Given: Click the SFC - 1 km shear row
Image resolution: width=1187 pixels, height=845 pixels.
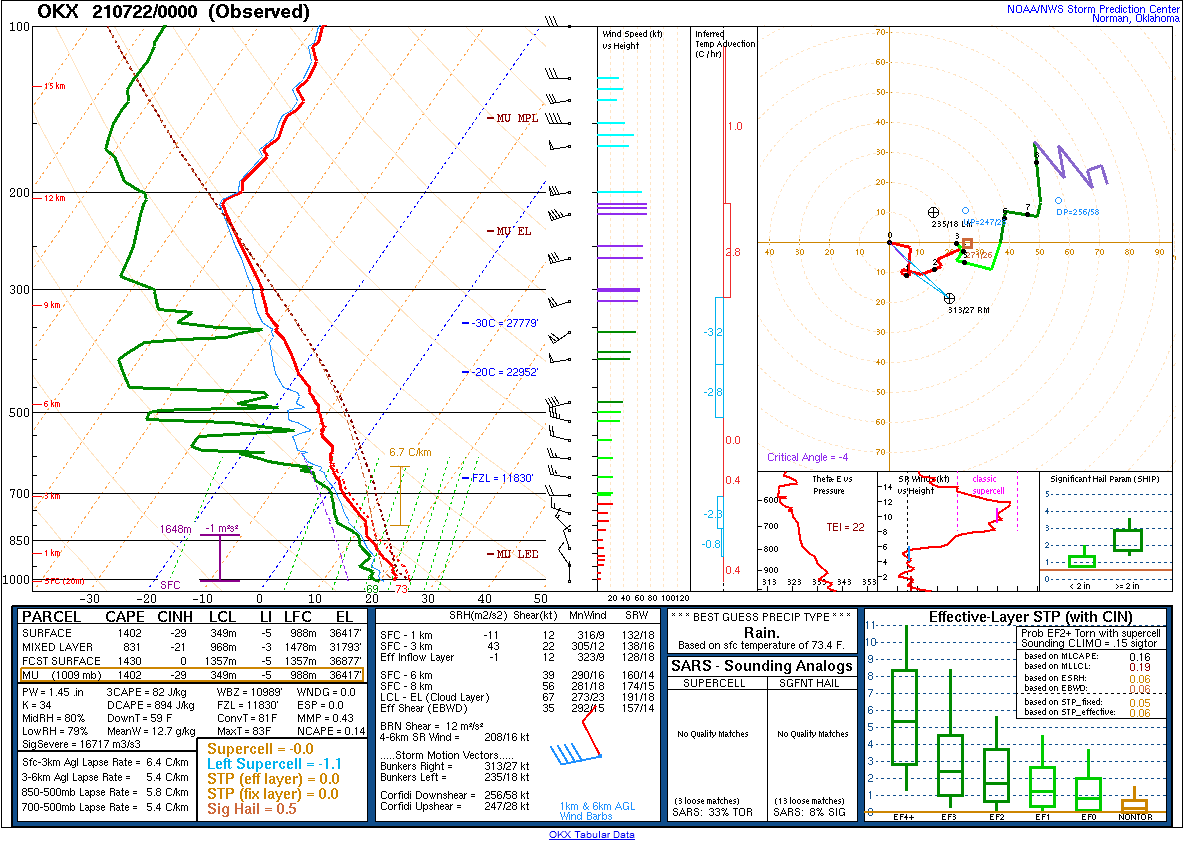Looking at the screenshot, I should coord(517,635).
